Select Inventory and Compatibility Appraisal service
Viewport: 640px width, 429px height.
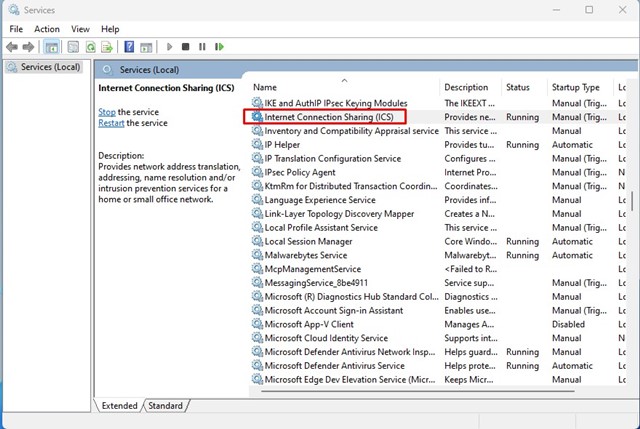coord(351,131)
